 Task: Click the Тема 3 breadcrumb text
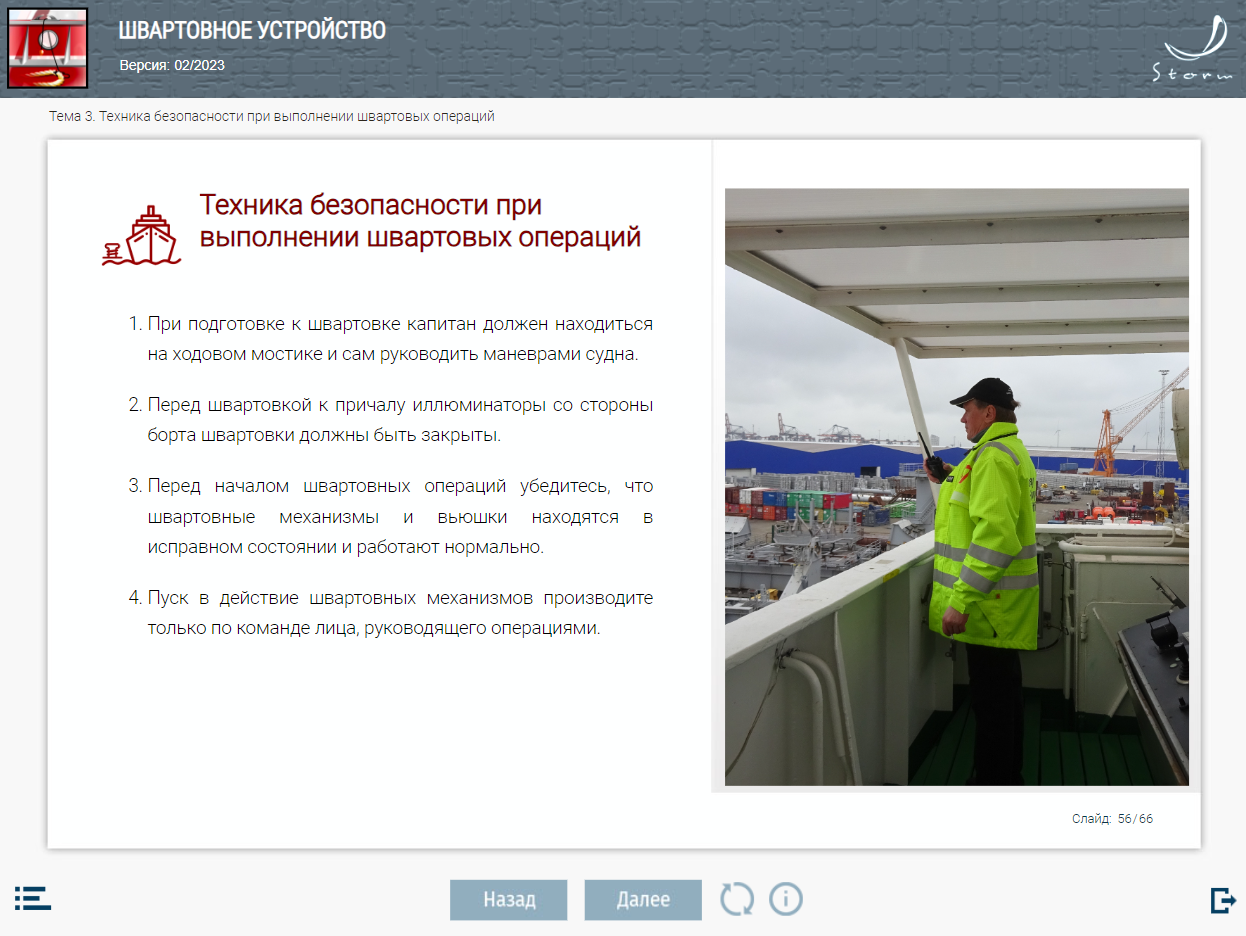tap(272, 116)
